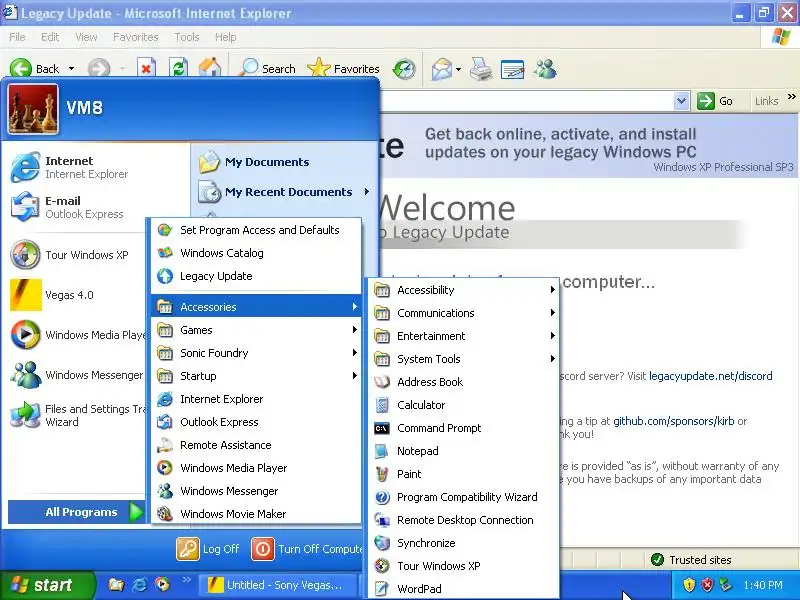
Task: Expand the Sonic Foundry submenu
Action: [x=256, y=353]
